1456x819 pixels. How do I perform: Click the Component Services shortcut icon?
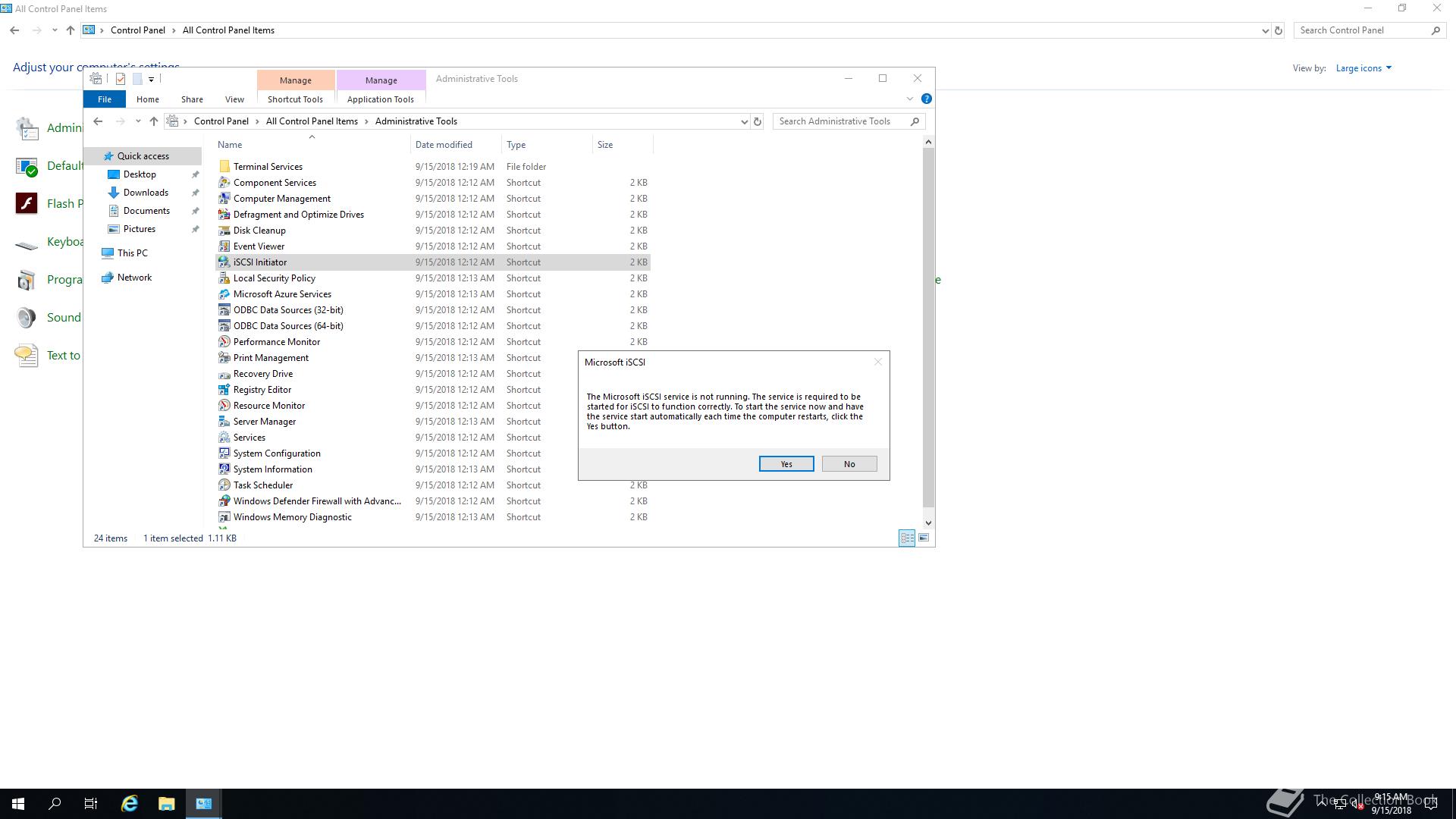tap(224, 183)
